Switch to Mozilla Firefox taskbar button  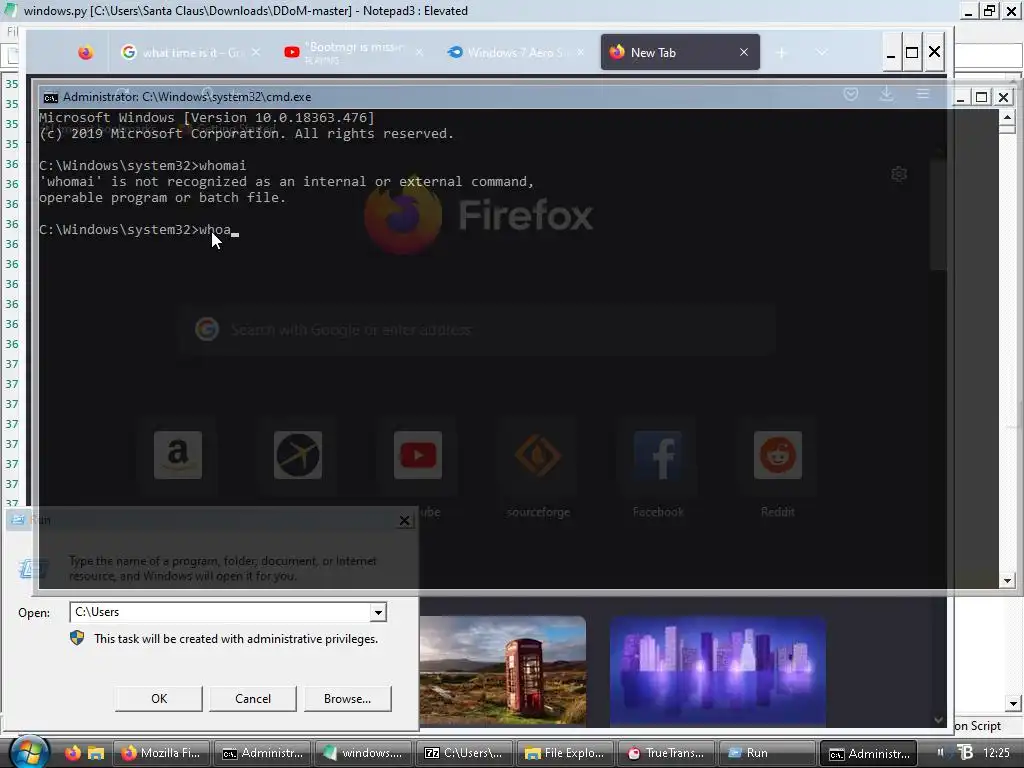pos(162,753)
